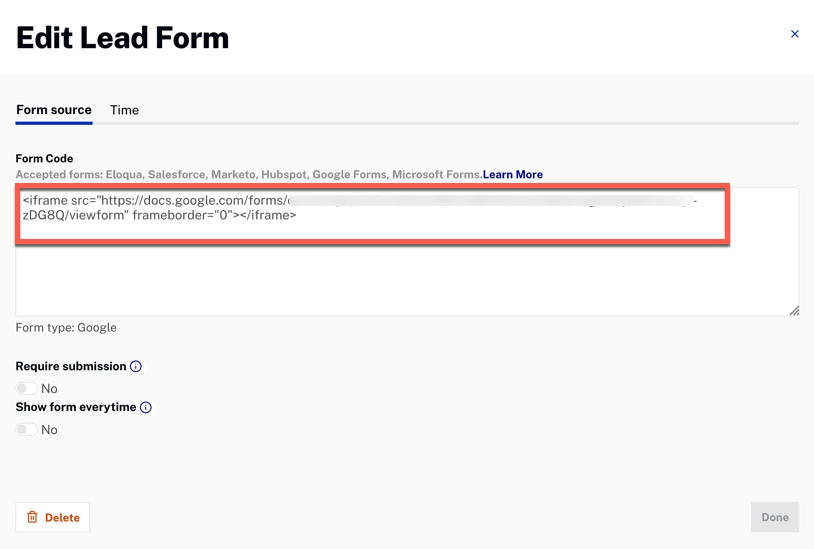Click the info icon beside Require submission
The image size is (814, 549).
coord(136,367)
